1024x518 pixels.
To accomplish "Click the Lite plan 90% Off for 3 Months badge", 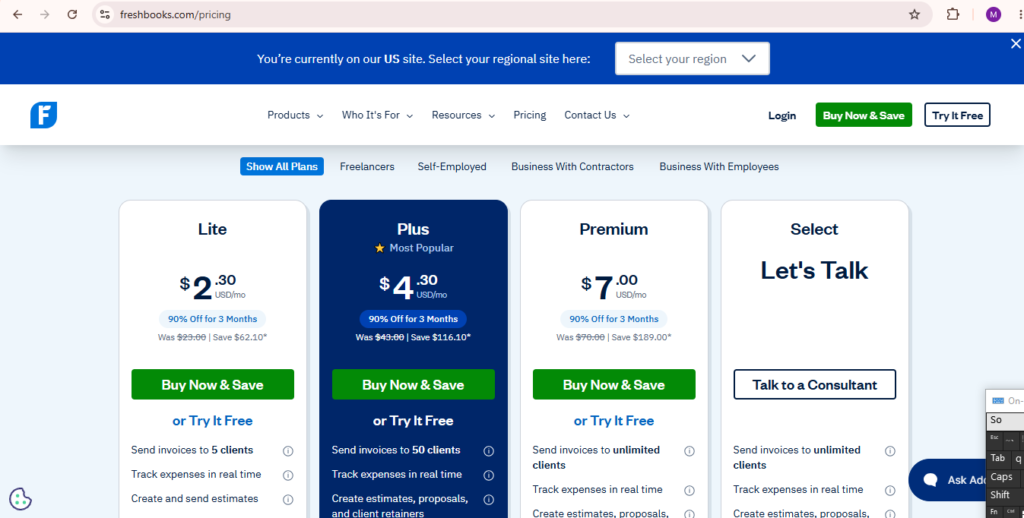I will pyautogui.click(x=212, y=319).
